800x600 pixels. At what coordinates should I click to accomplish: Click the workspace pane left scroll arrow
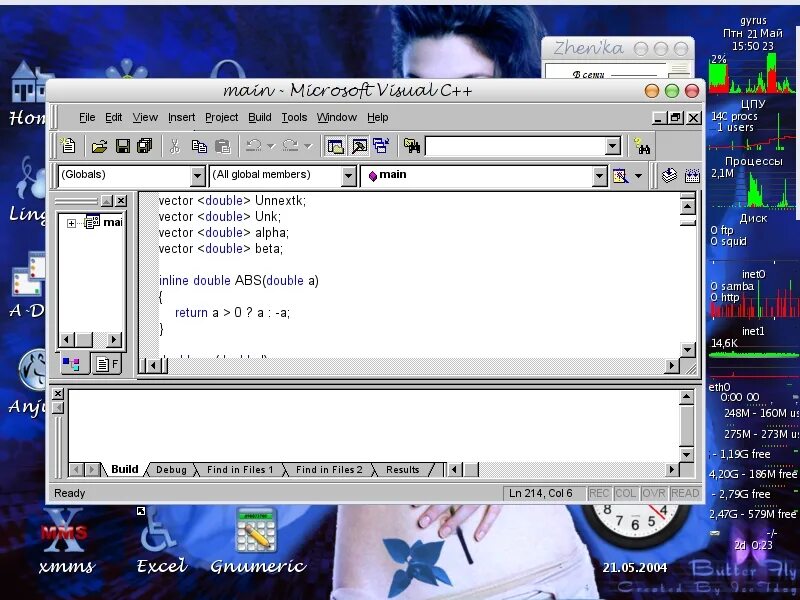pyautogui.click(x=67, y=339)
